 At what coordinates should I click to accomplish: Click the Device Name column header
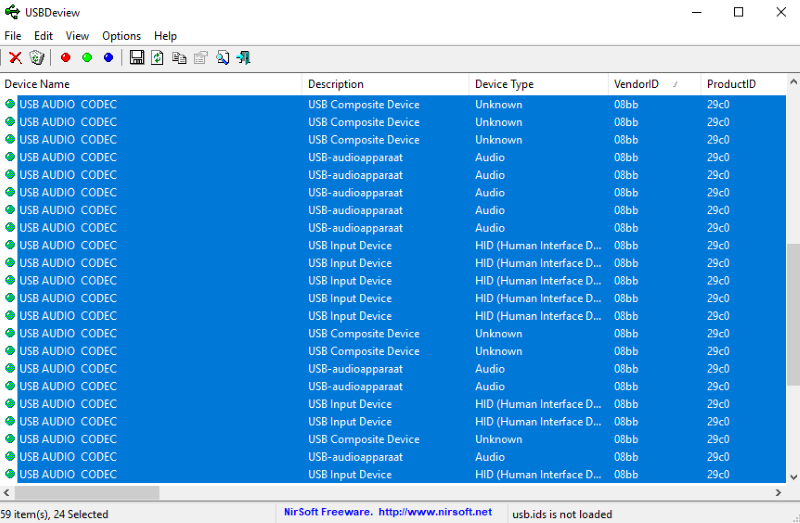tap(38, 85)
